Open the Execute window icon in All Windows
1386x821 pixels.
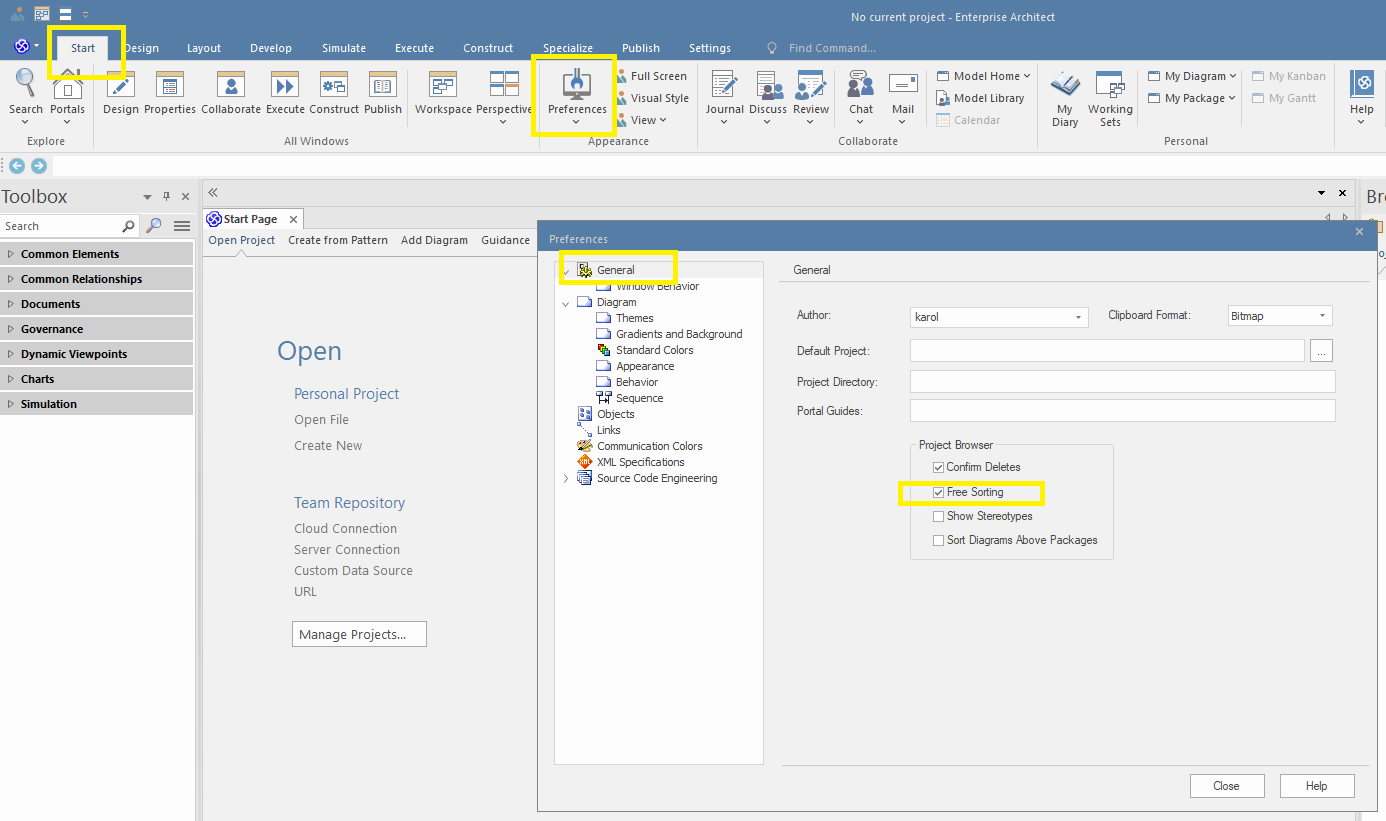click(285, 94)
